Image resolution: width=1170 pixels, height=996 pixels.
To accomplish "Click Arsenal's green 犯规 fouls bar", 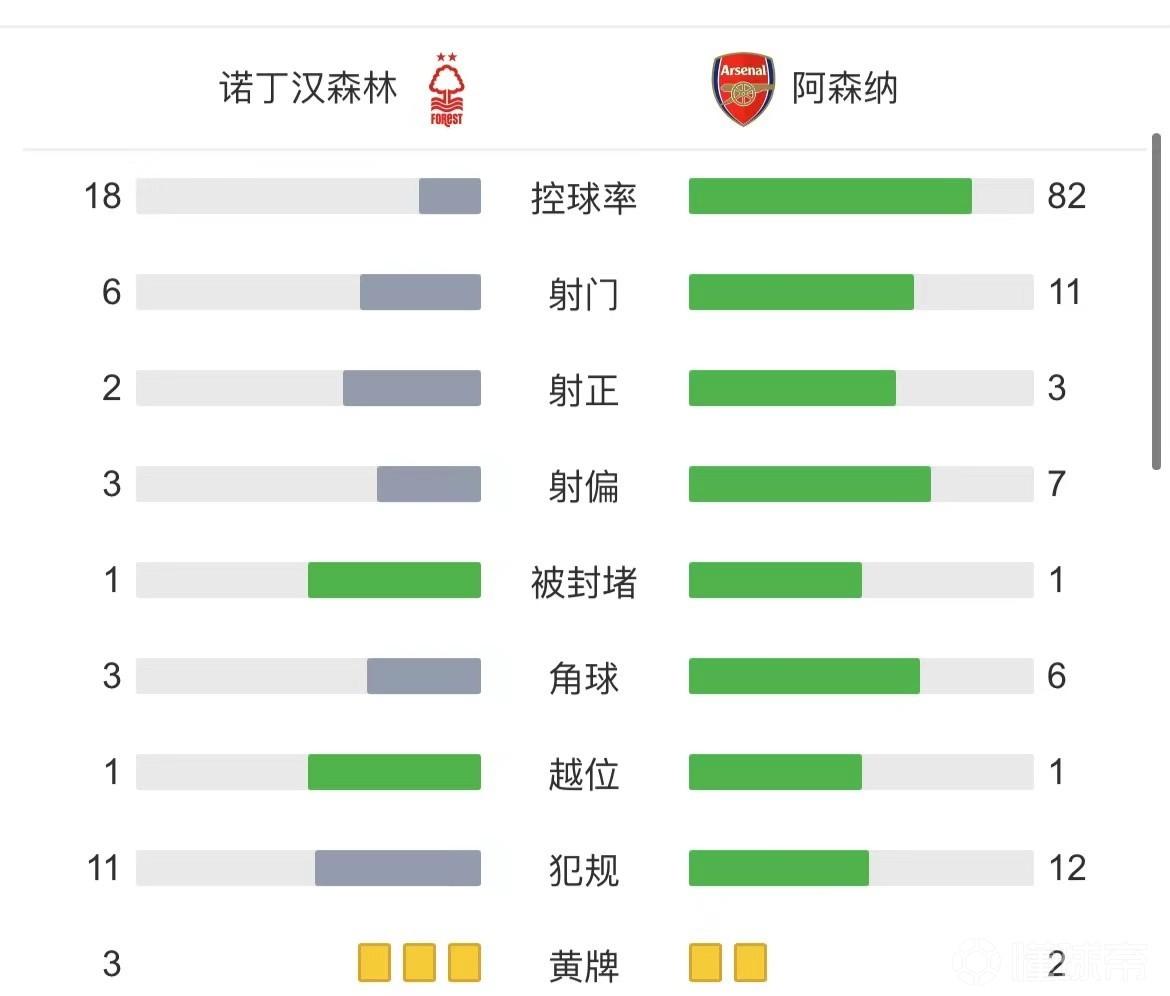I will (778, 868).
